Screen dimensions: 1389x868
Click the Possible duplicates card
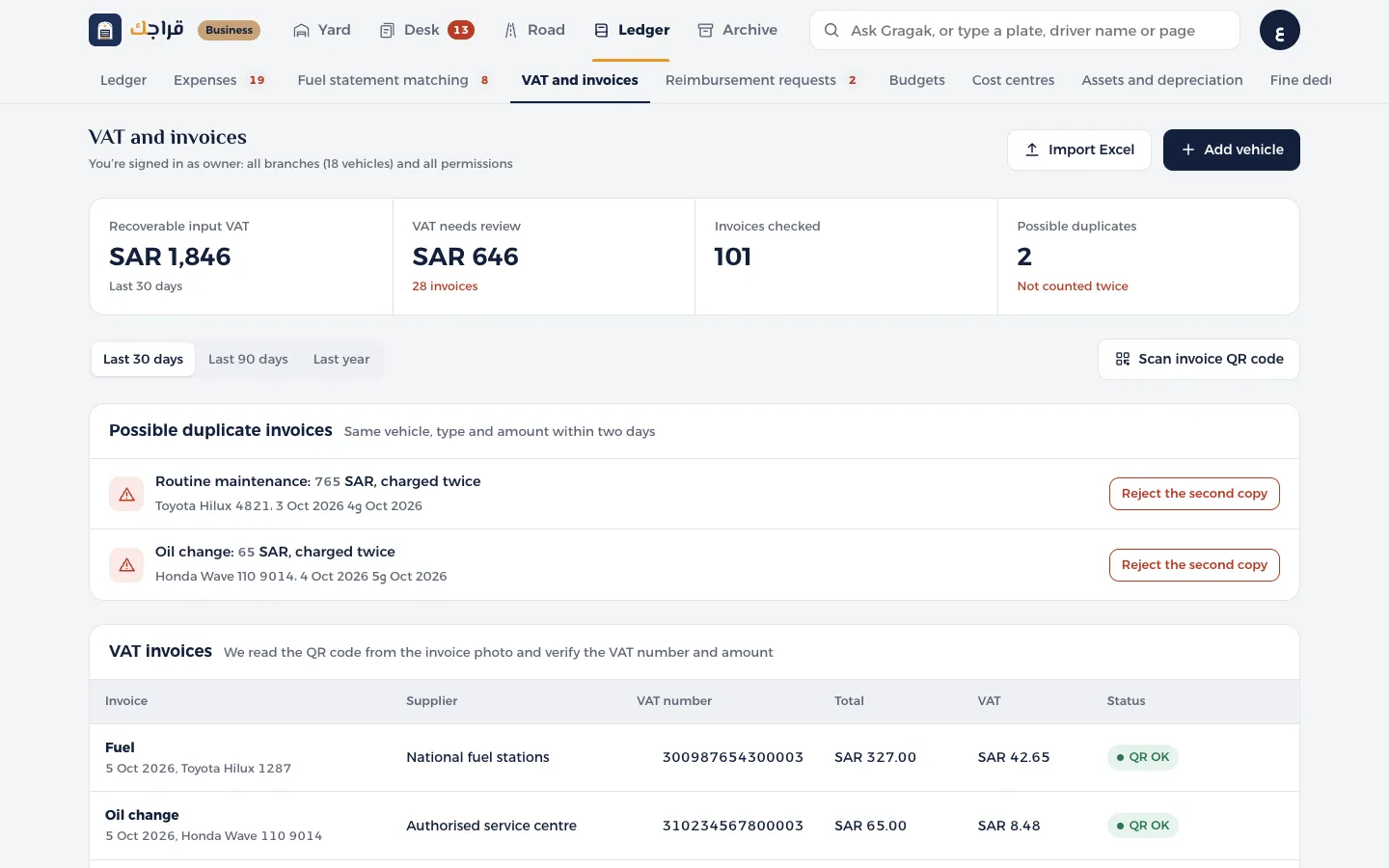click(1148, 257)
